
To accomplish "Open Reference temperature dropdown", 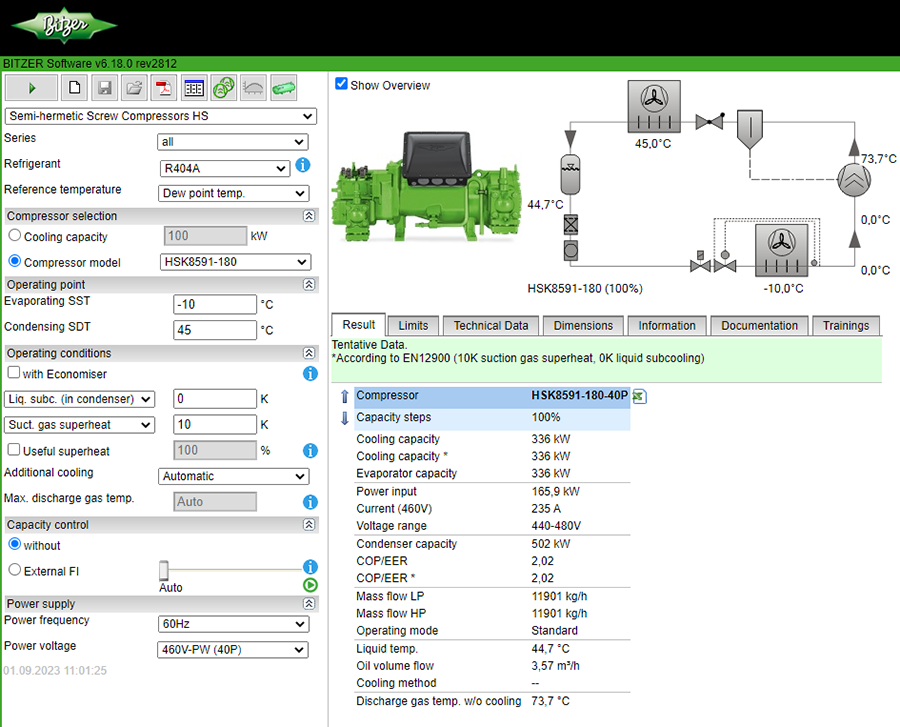I will pos(234,193).
